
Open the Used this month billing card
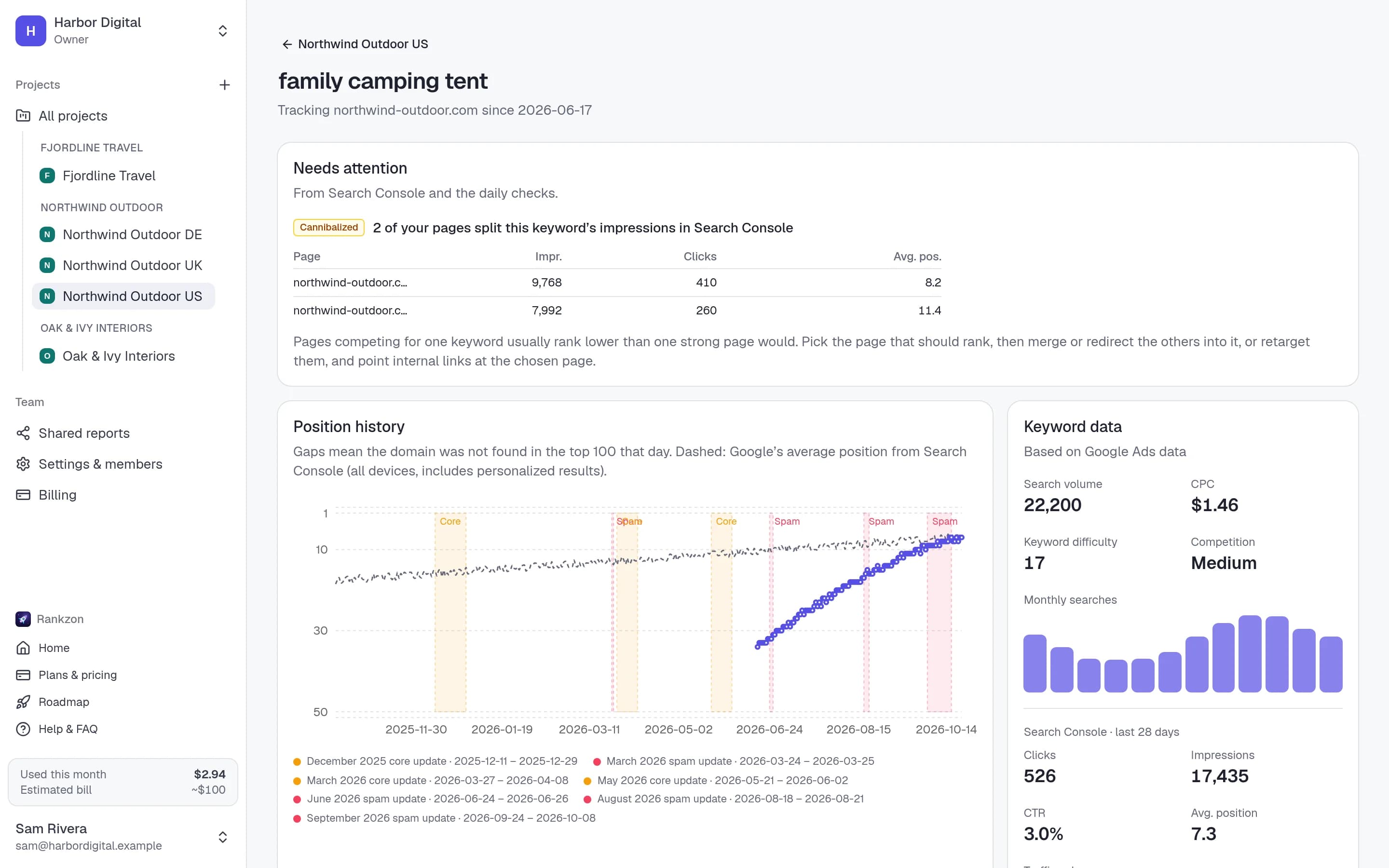tap(123, 782)
